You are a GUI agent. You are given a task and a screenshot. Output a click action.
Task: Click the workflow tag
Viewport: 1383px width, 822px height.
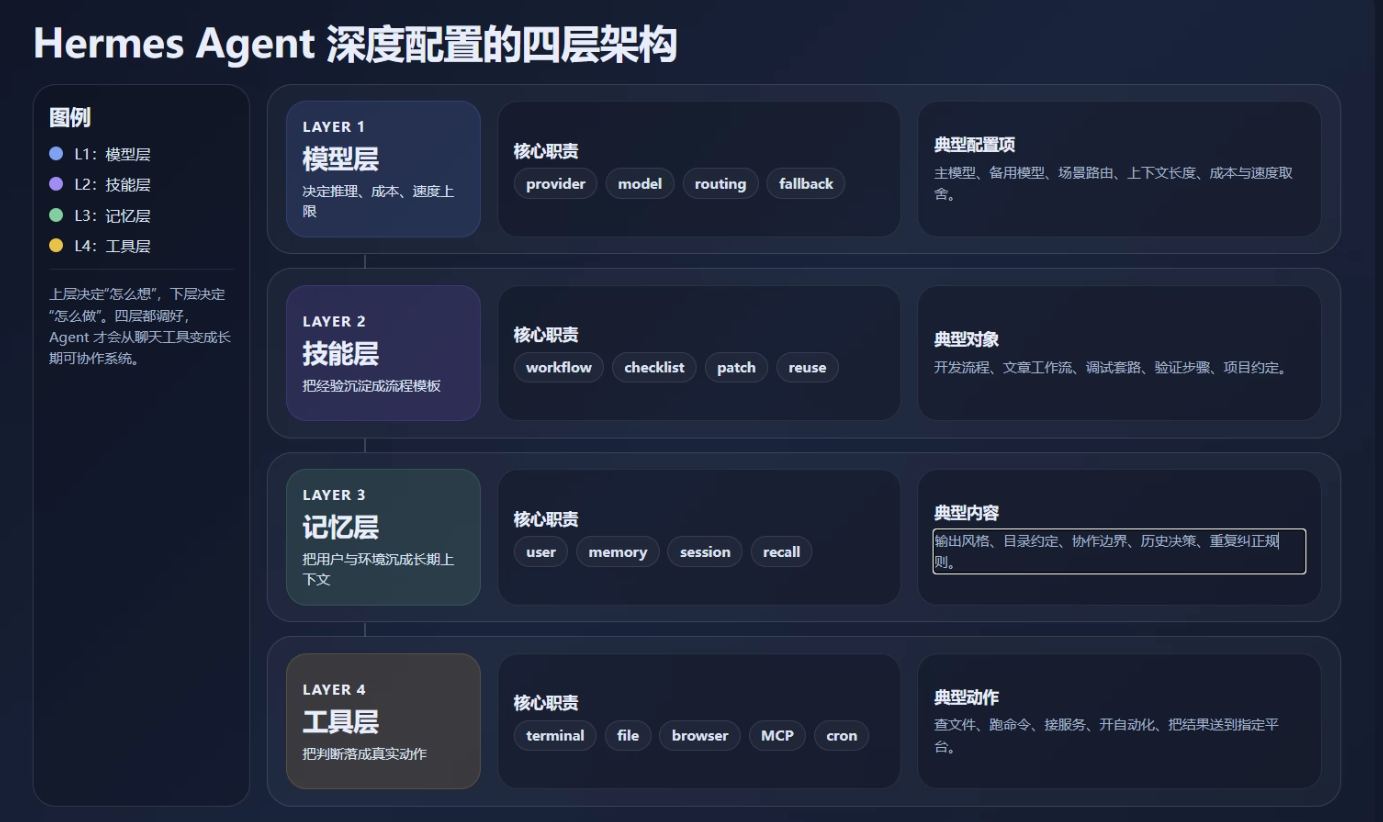click(559, 367)
